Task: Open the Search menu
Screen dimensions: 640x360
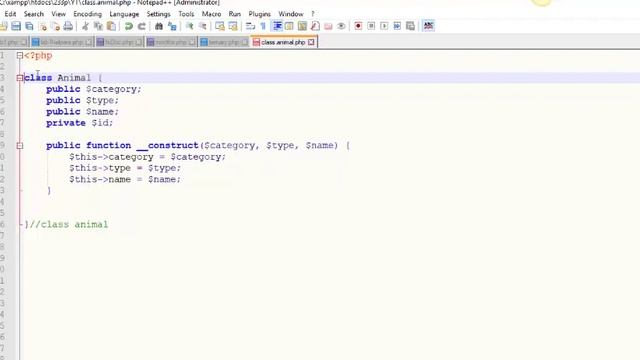Action: point(33,14)
